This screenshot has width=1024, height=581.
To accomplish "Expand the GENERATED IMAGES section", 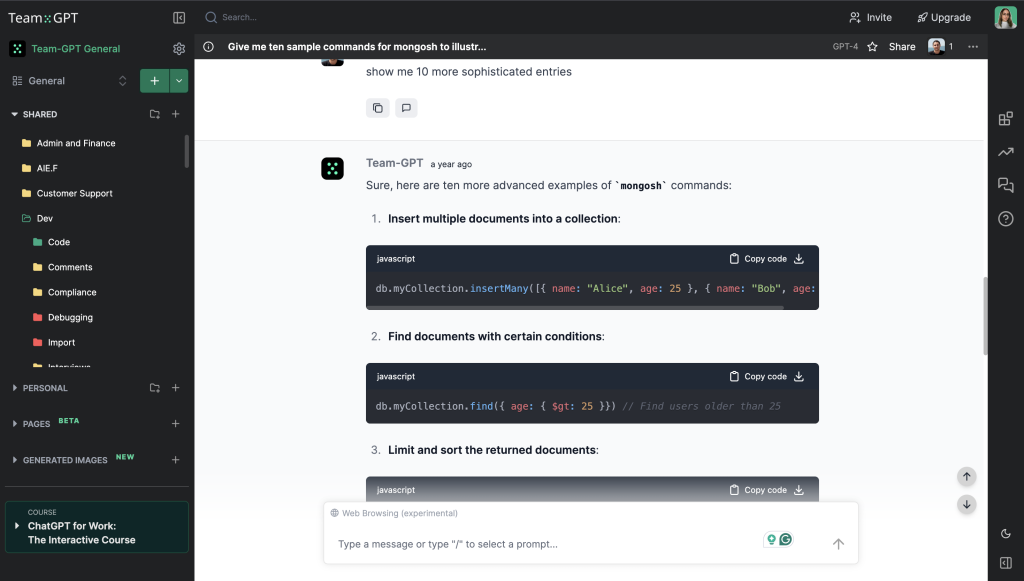I will (14, 460).
